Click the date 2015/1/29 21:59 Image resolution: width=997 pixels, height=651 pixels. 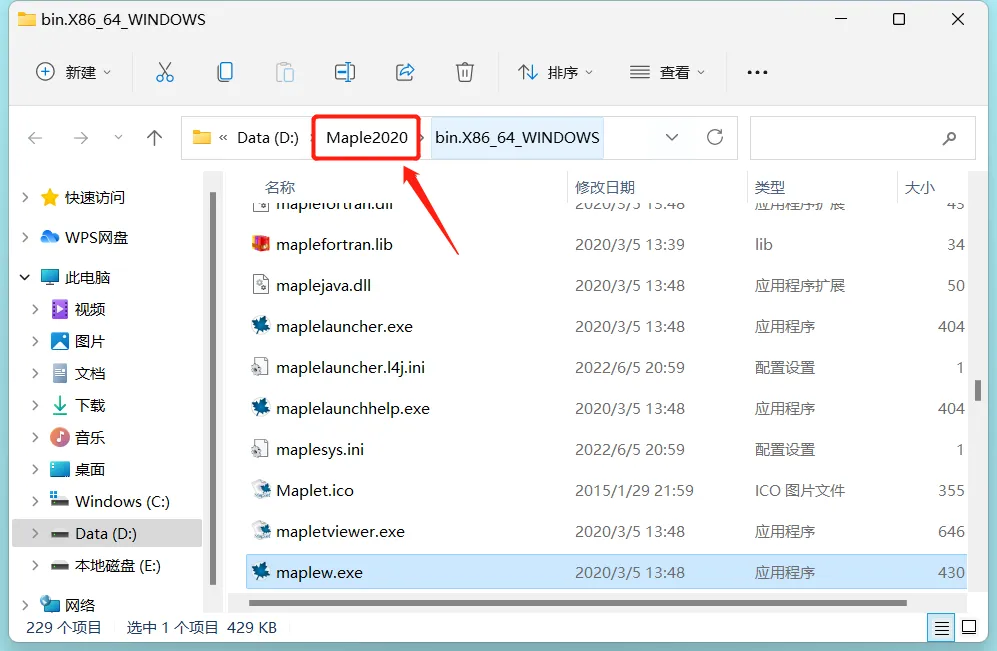[x=634, y=490]
